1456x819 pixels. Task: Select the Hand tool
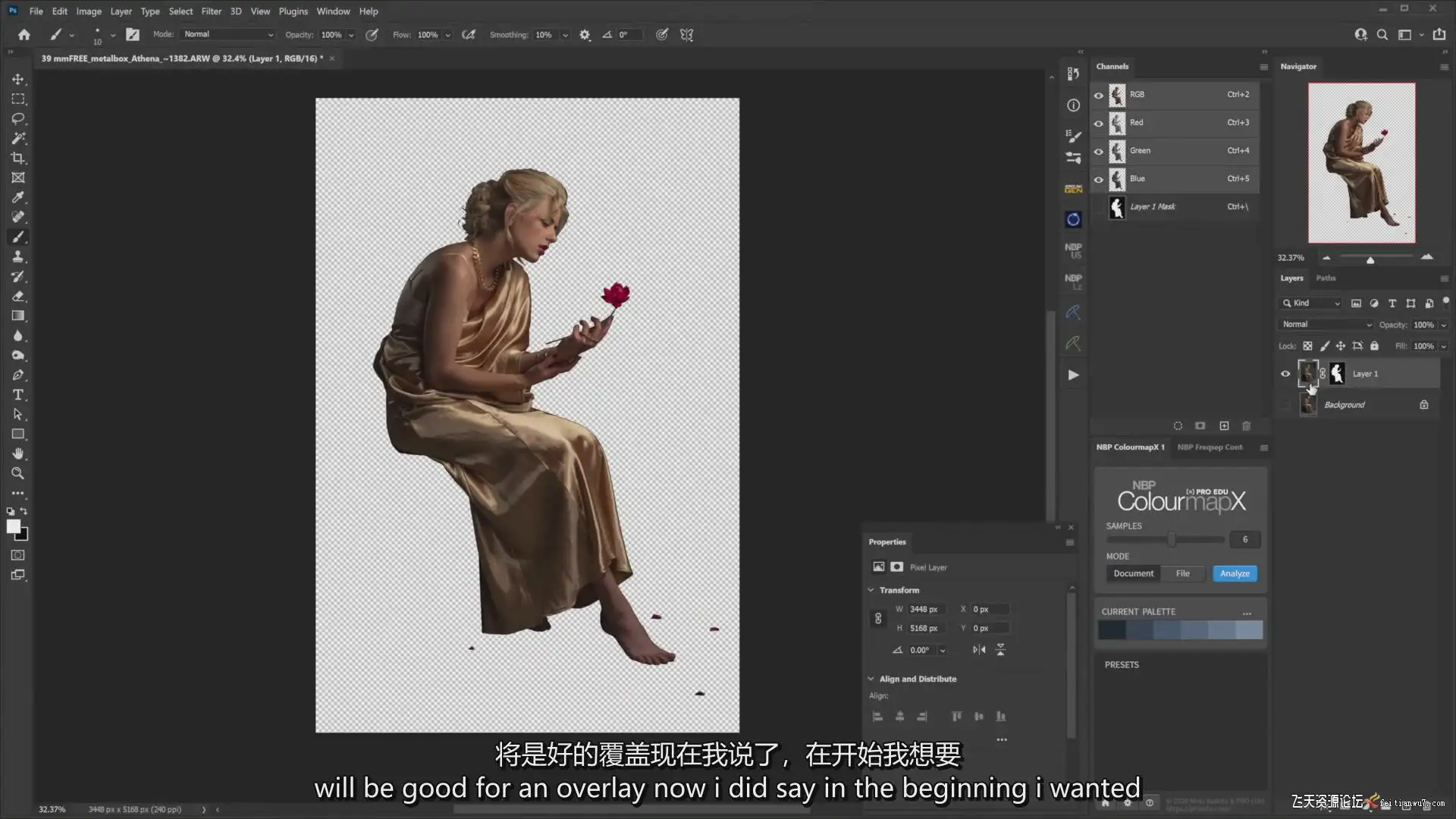pos(18,453)
